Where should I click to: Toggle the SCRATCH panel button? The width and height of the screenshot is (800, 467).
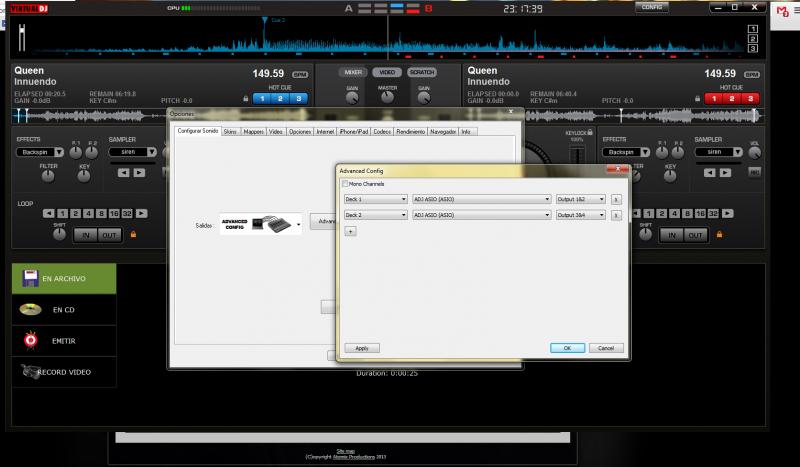422,73
